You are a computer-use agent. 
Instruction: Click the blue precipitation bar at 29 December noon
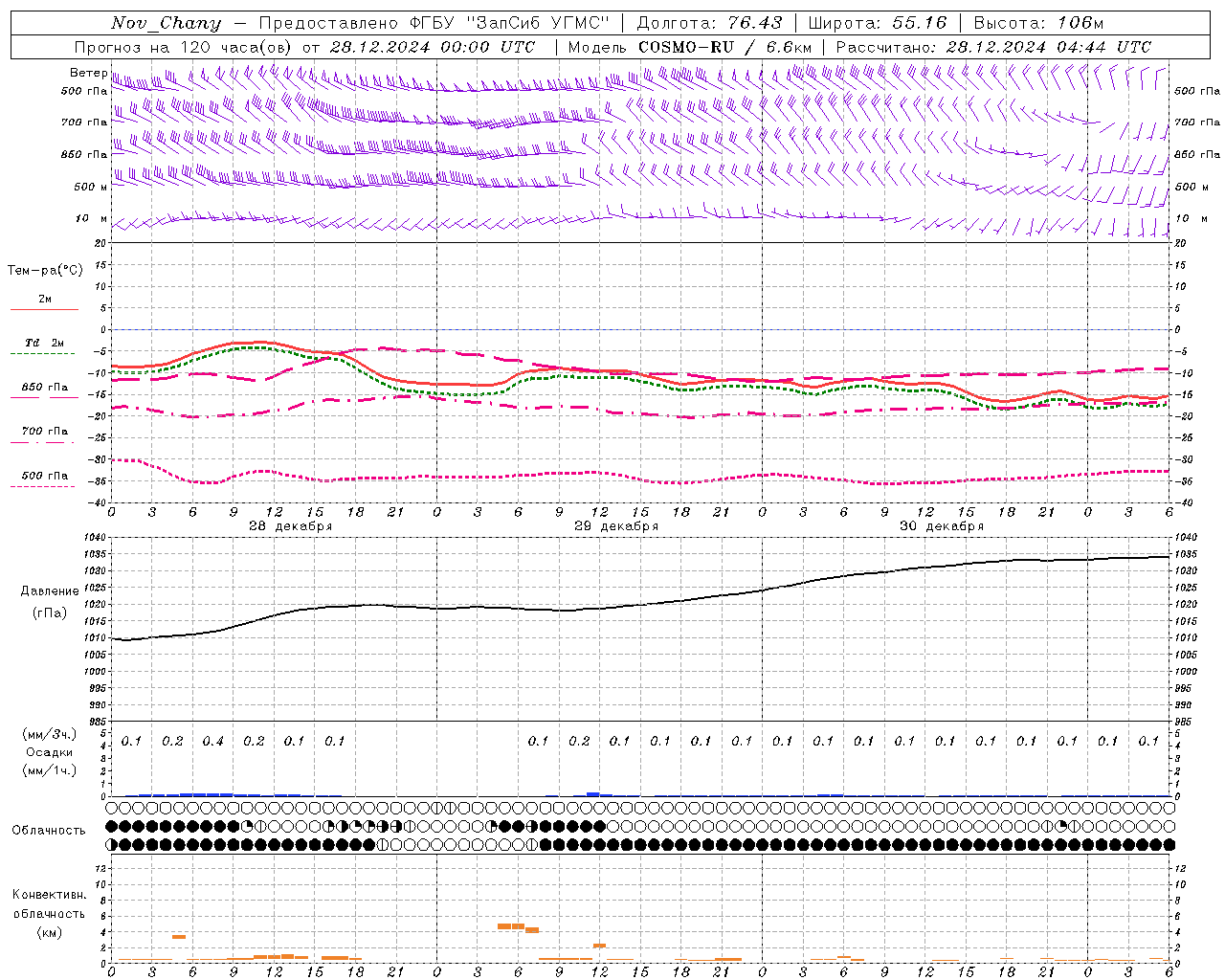point(593,793)
